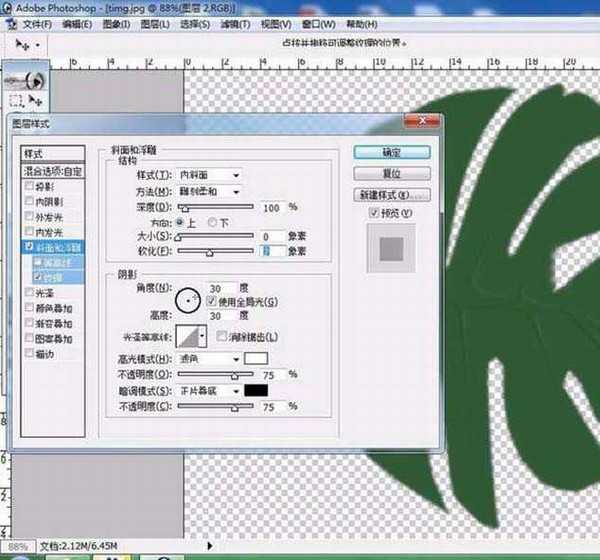The width and height of the screenshot is (600, 560).
Task: Expand the 高光模式 (Highlight Mode) dropdown
Action: click(x=208, y=358)
